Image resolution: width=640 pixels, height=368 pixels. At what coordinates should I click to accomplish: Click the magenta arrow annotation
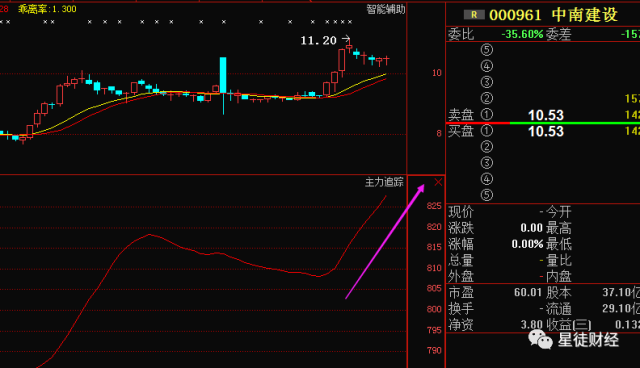click(385, 242)
